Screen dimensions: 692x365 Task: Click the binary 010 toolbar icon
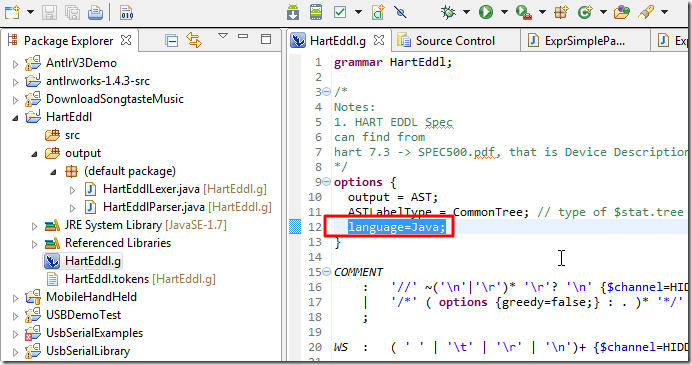(x=126, y=12)
